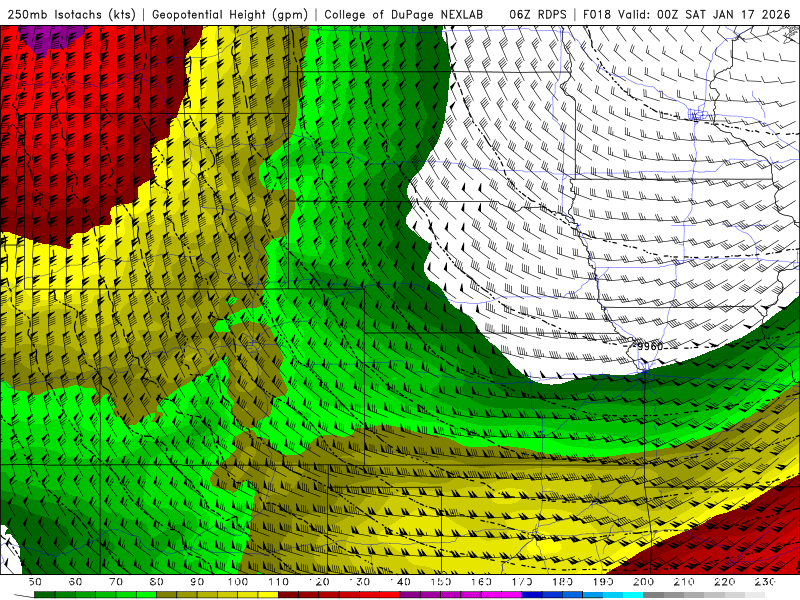Click the '80' color scale label
Image resolution: width=800 pixels, height=600 pixels.
tap(157, 582)
